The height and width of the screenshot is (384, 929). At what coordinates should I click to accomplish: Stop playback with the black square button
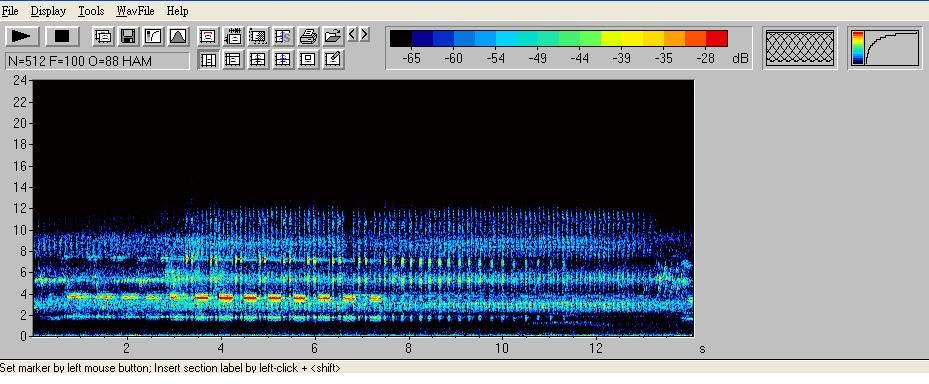coord(62,36)
